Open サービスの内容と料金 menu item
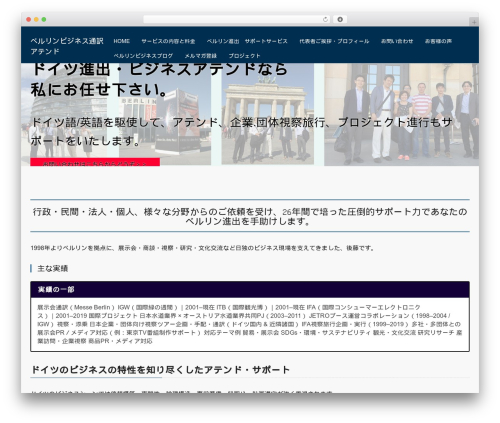Image resolution: width=500 pixels, height=423 pixels. tap(168, 41)
